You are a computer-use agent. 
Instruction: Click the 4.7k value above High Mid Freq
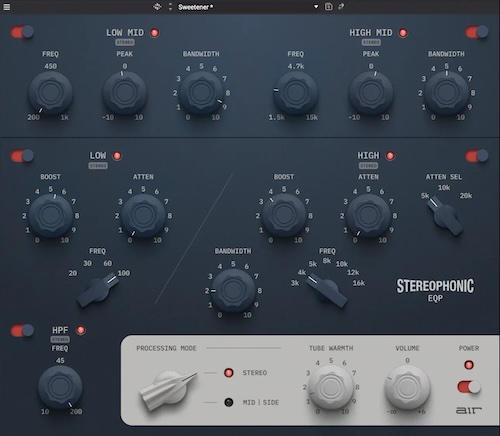pos(296,66)
